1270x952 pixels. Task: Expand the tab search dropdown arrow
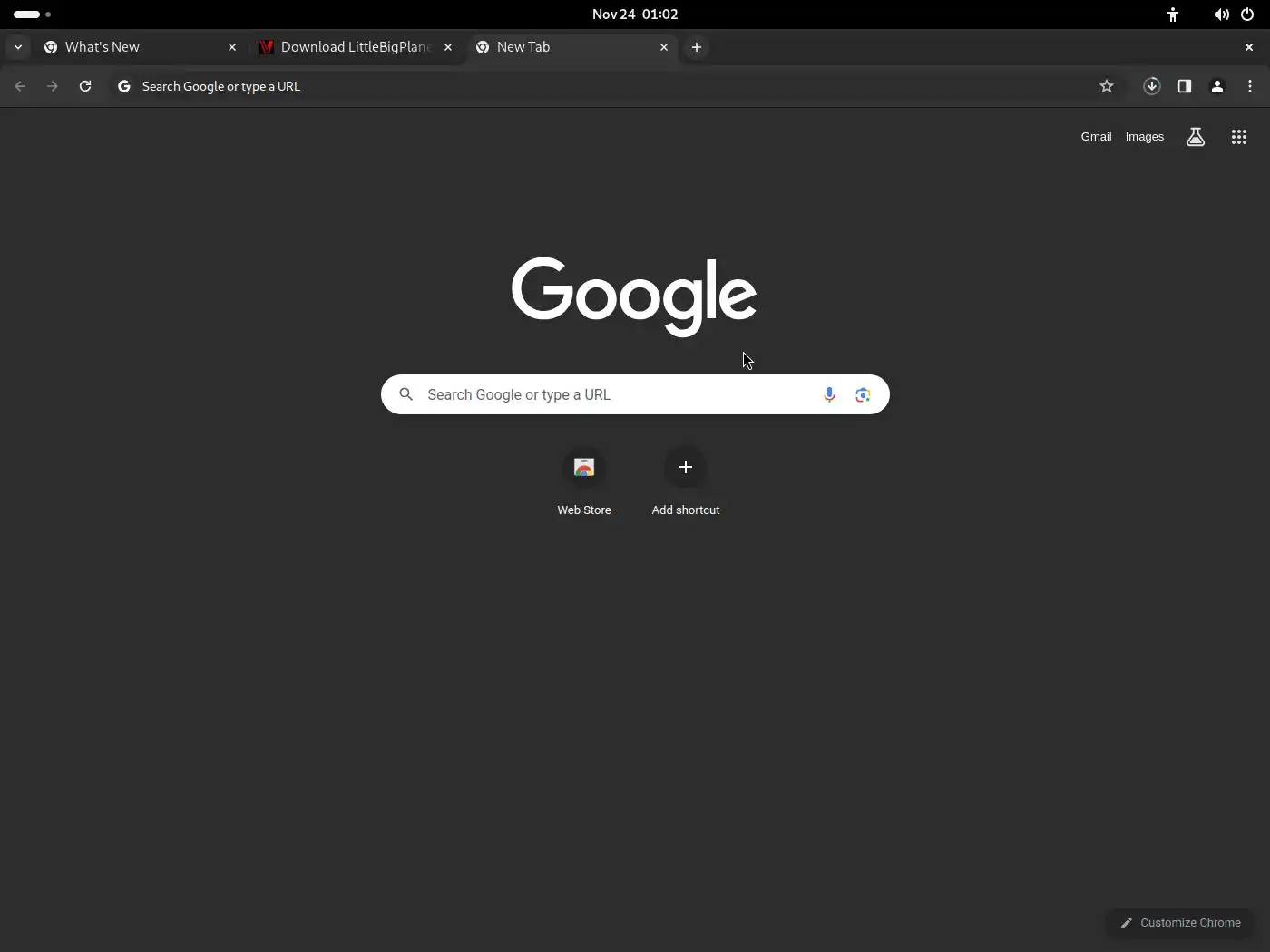(x=18, y=47)
